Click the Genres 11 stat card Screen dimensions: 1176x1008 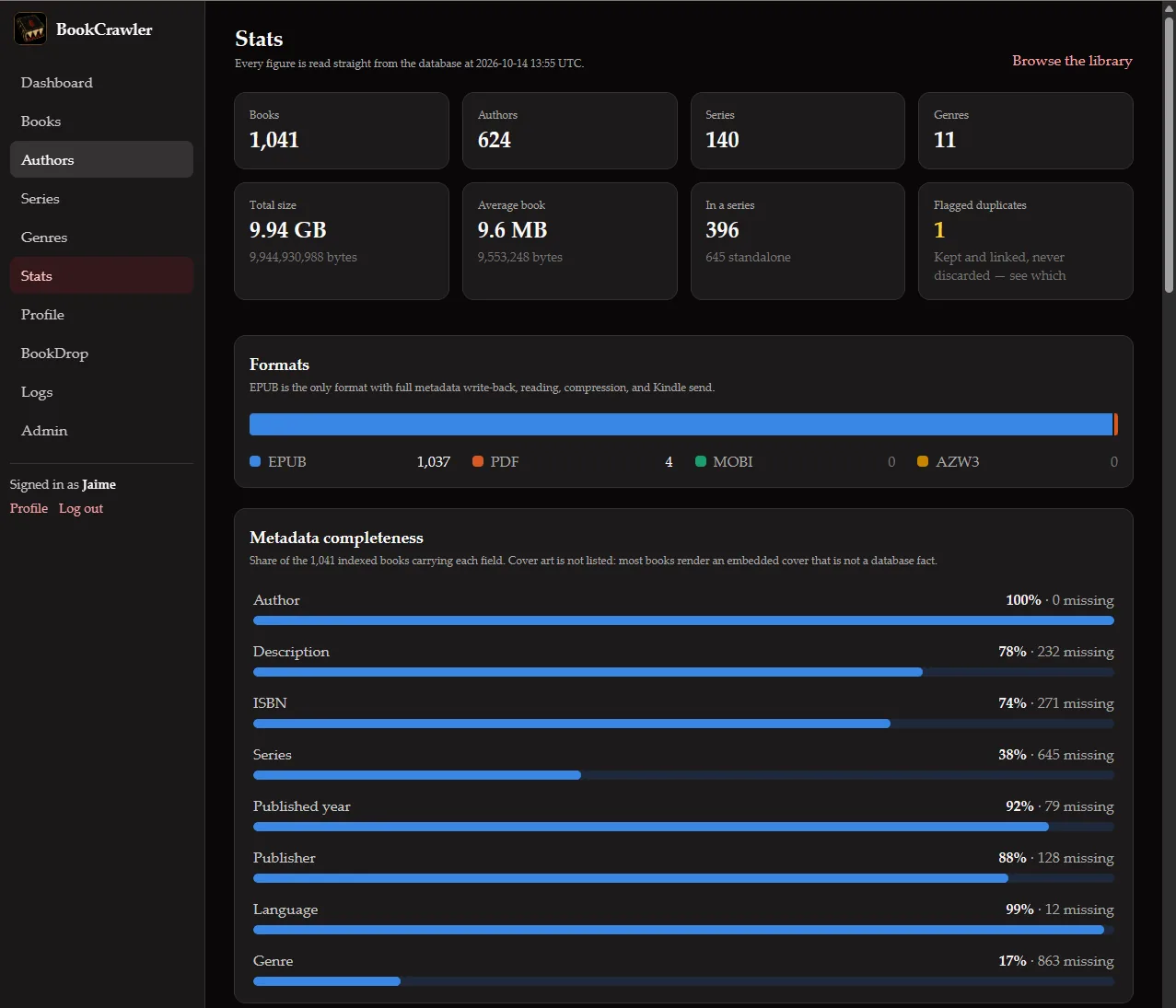coord(1026,131)
